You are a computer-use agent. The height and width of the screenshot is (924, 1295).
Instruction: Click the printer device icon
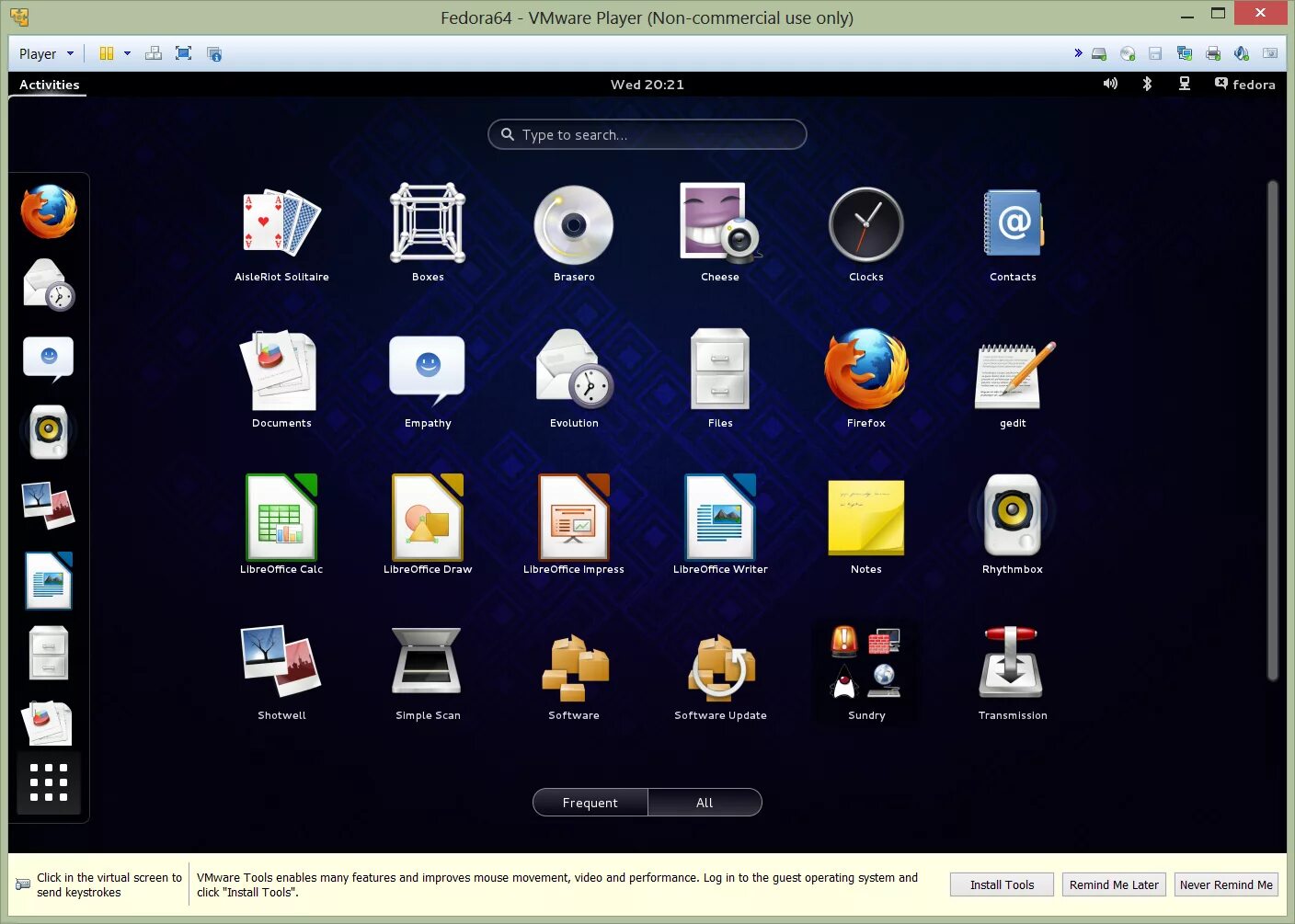coord(1213,54)
